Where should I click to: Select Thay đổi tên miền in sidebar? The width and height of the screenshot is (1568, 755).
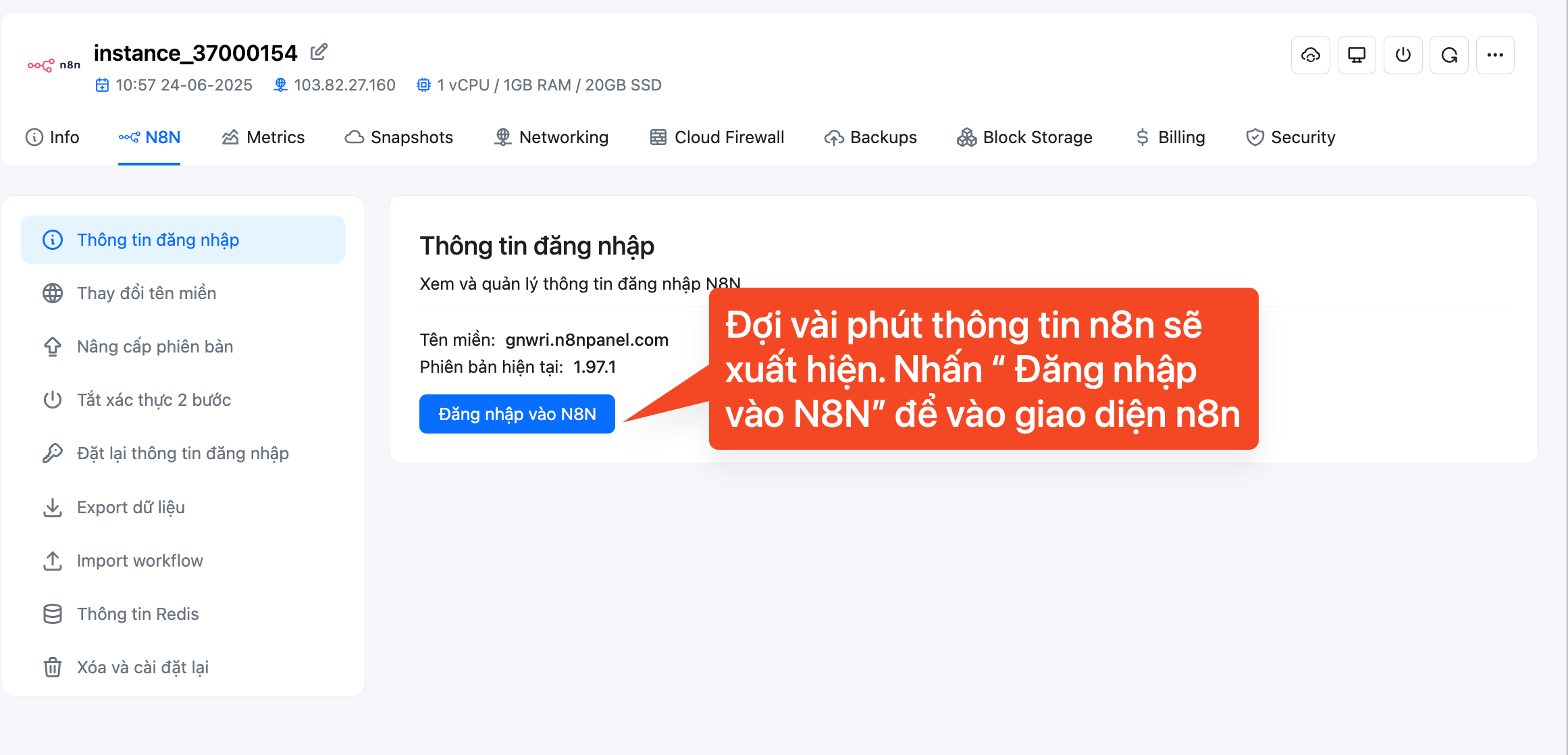pos(183,293)
